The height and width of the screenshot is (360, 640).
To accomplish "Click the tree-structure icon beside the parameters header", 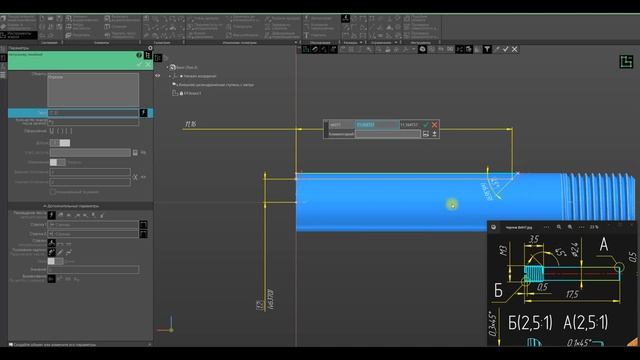I will (147, 55).
